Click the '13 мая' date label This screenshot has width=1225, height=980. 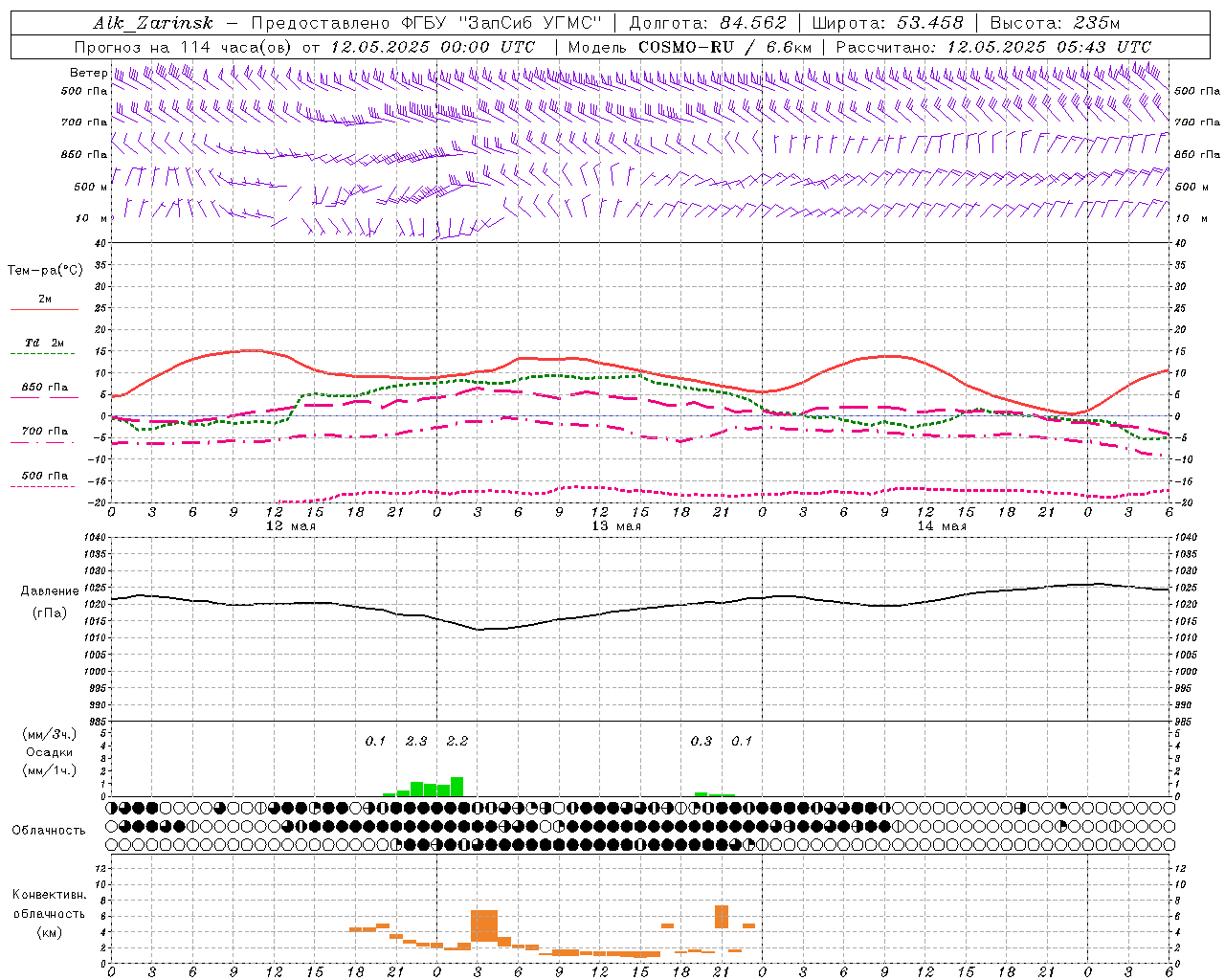pos(615,526)
